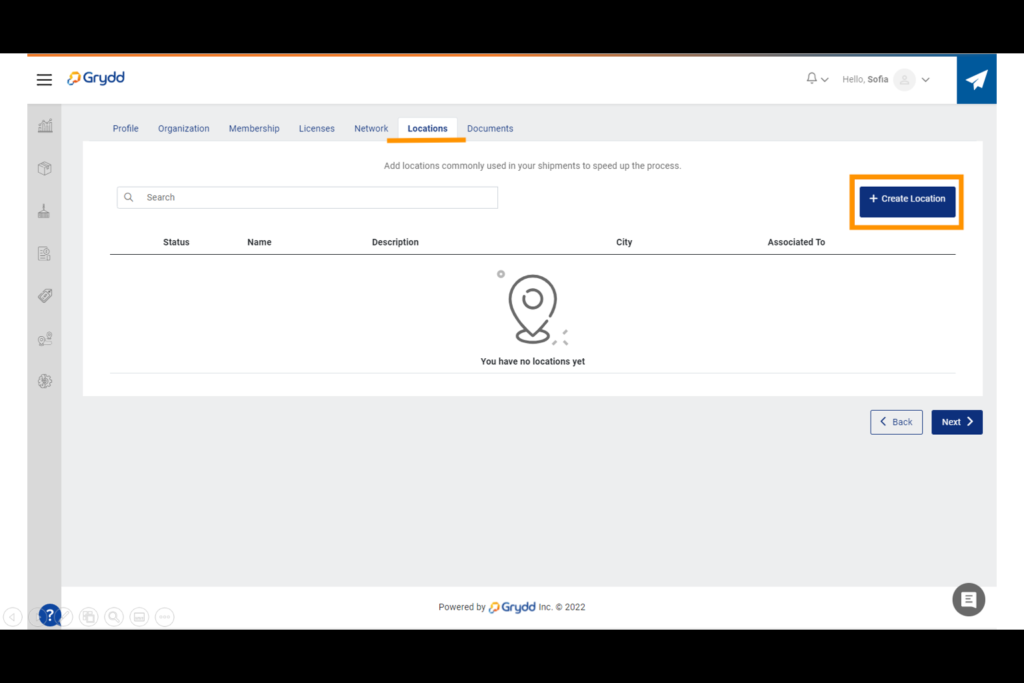The image size is (1024, 683).
Task: Open the warehouse icon in the sidebar
Action: pos(44,211)
